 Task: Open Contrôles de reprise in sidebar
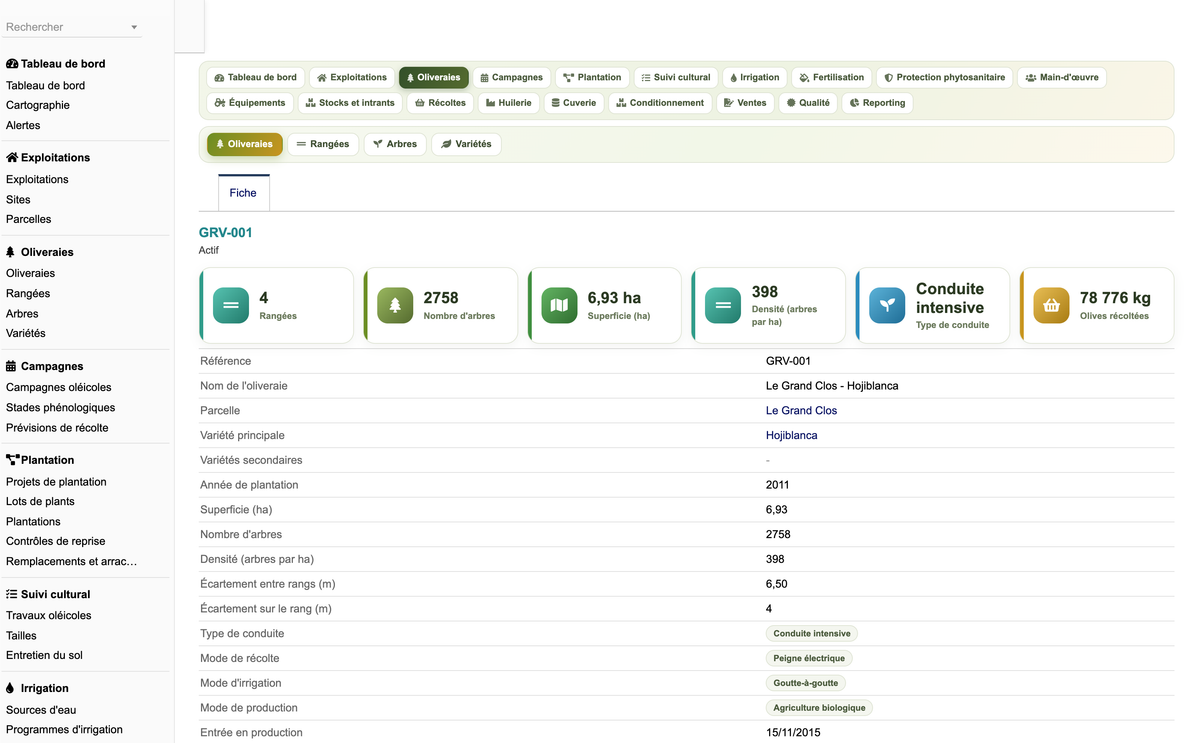tap(55, 542)
